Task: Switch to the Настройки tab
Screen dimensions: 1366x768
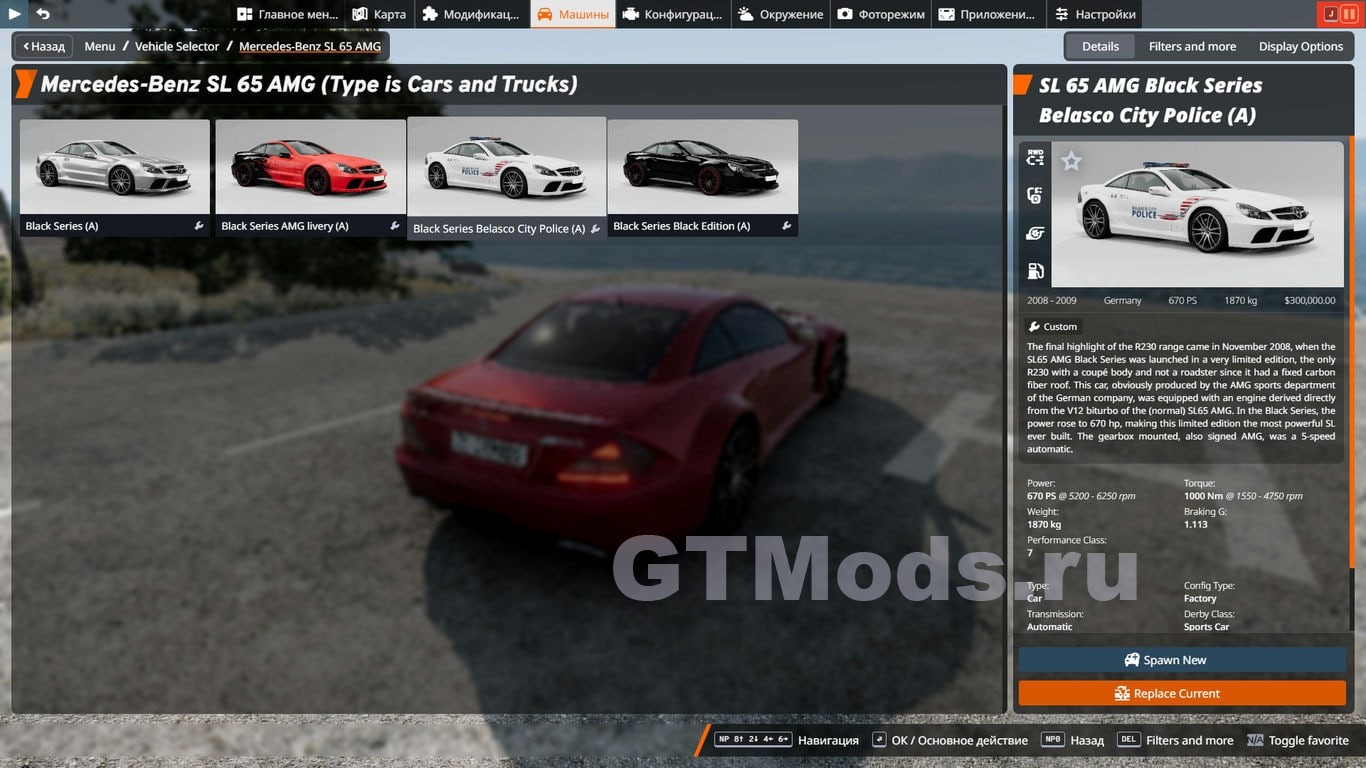Action: tap(1094, 14)
